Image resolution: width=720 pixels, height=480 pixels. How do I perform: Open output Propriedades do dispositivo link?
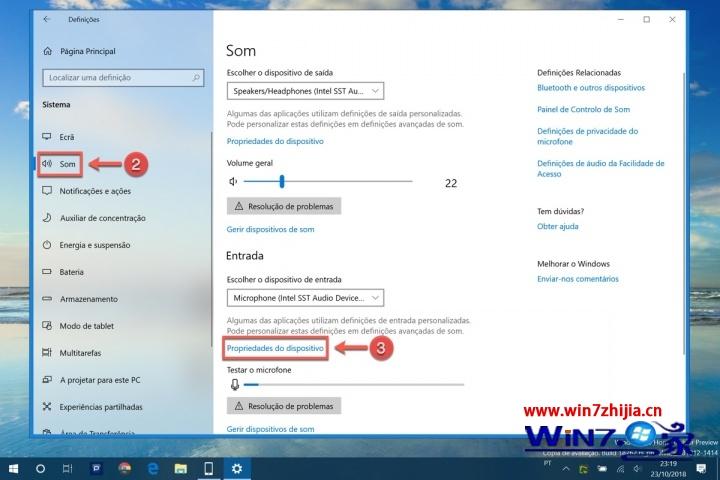click(275, 141)
